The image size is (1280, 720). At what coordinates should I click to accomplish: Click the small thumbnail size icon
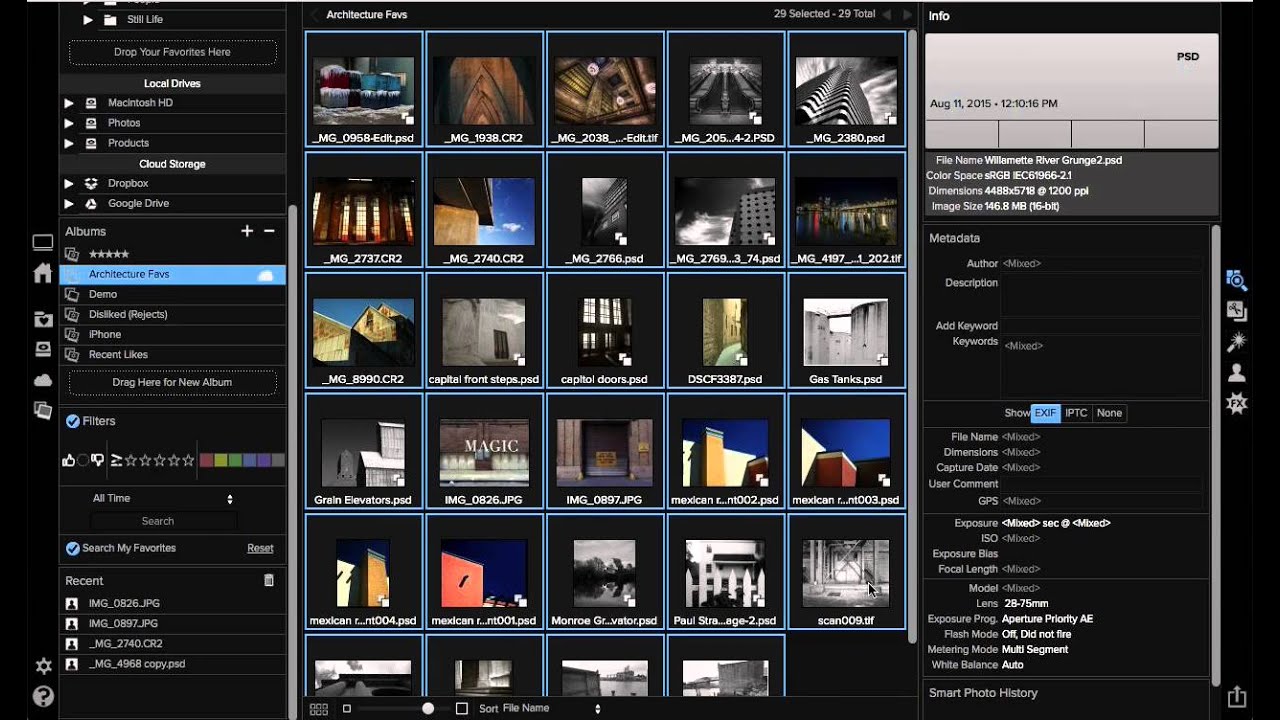pos(347,708)
